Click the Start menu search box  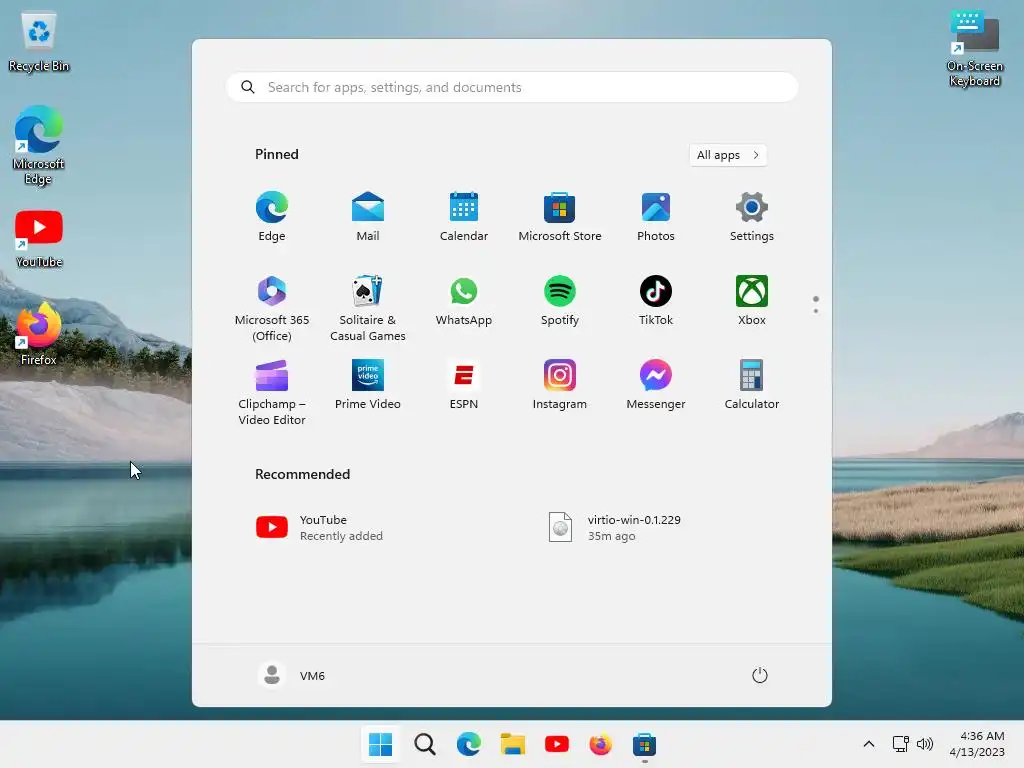(512, 88)
